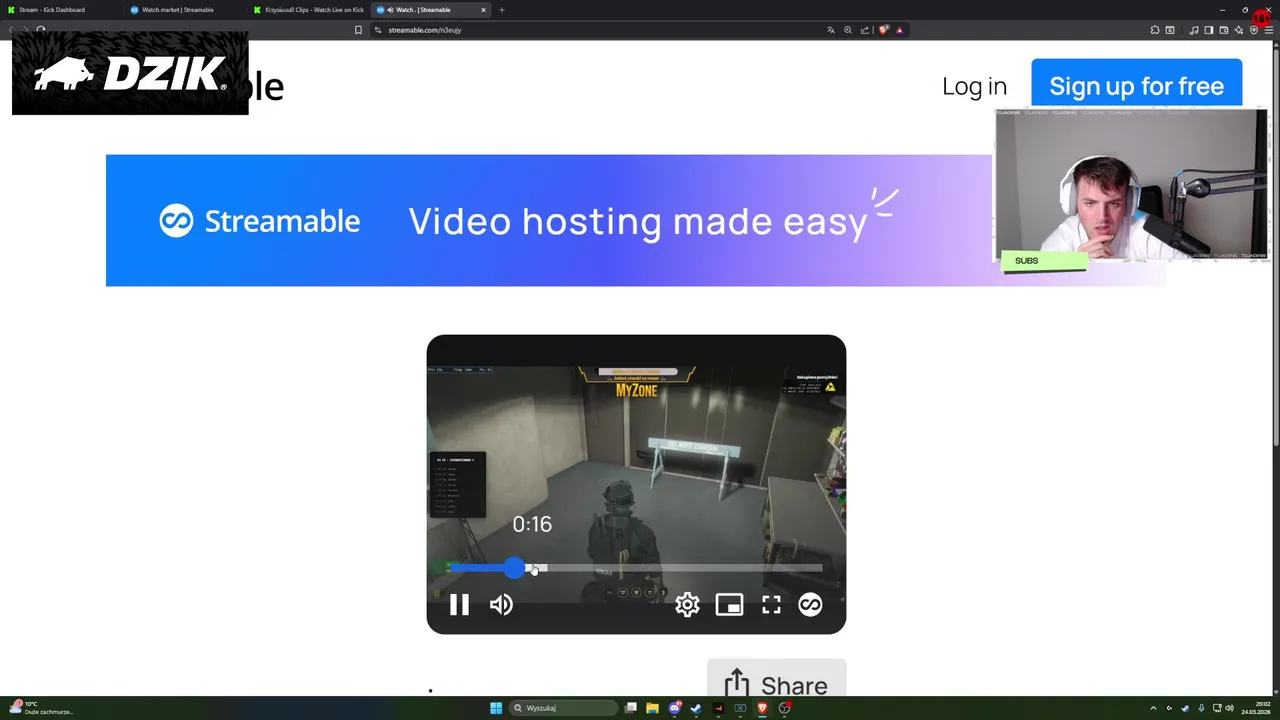
Task: Pause the Streamable video
Action: click(x=459, y=604)
